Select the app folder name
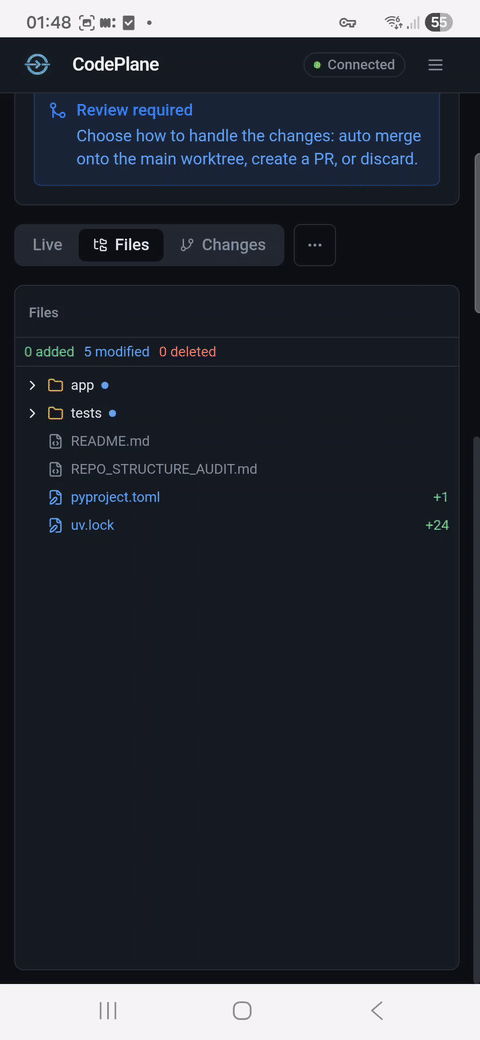Image resolution: width=480 pixels, height=1040 pixels. (82, 385)
